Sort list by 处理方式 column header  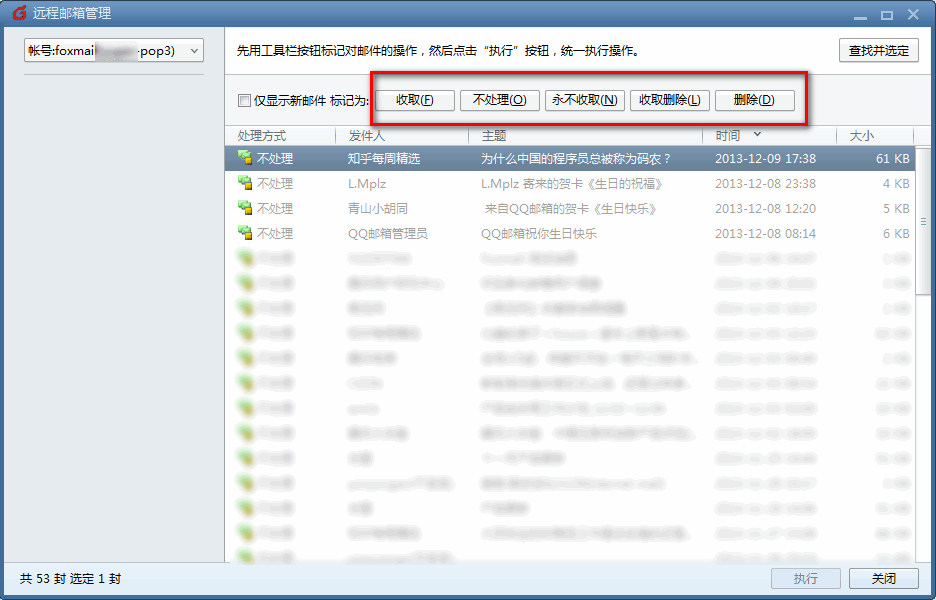coord(262,136)
